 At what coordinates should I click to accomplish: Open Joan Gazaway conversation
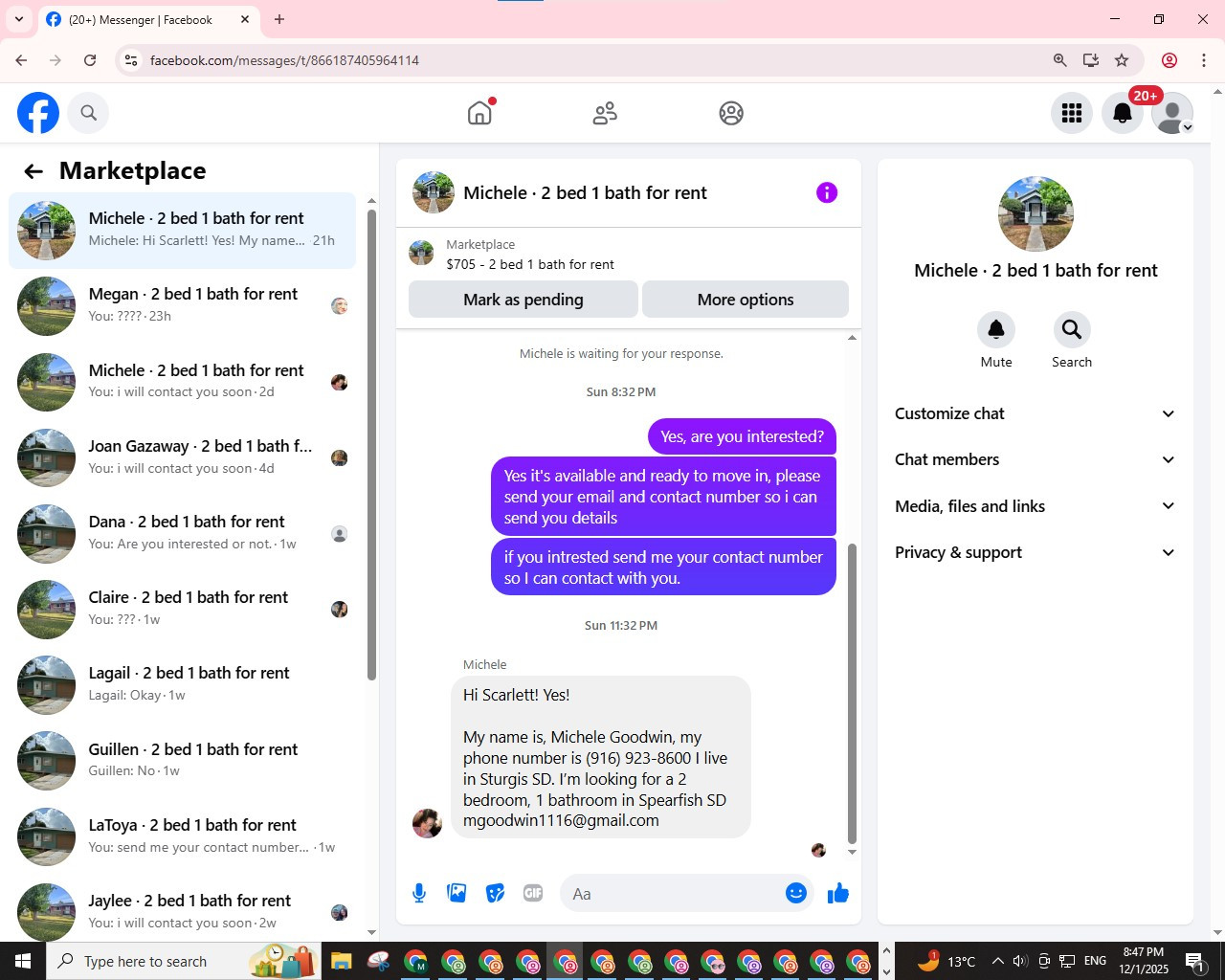(x=182, y=457)
